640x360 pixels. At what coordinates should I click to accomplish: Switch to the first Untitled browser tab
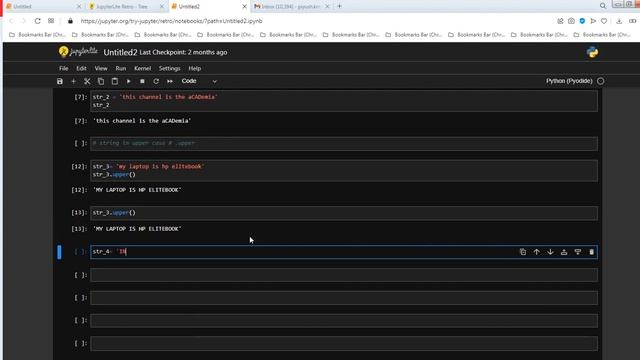41,7
